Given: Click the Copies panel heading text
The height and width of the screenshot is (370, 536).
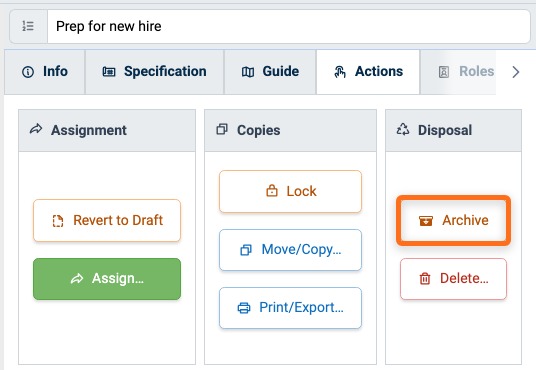Looking at the screenshot, I should pos(259,130).
